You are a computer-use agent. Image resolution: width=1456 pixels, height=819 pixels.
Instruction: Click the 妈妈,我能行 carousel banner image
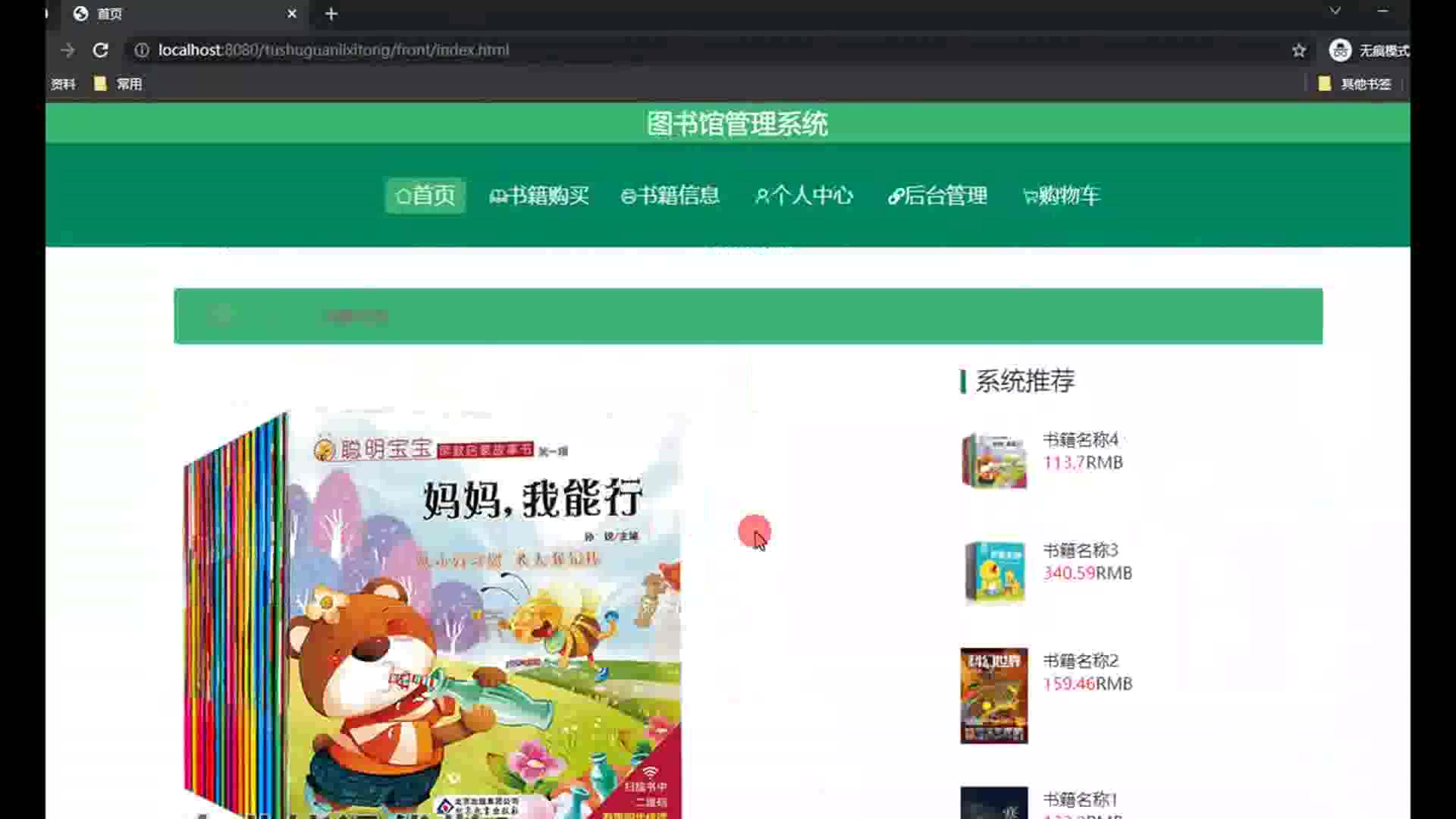point(432,614)
